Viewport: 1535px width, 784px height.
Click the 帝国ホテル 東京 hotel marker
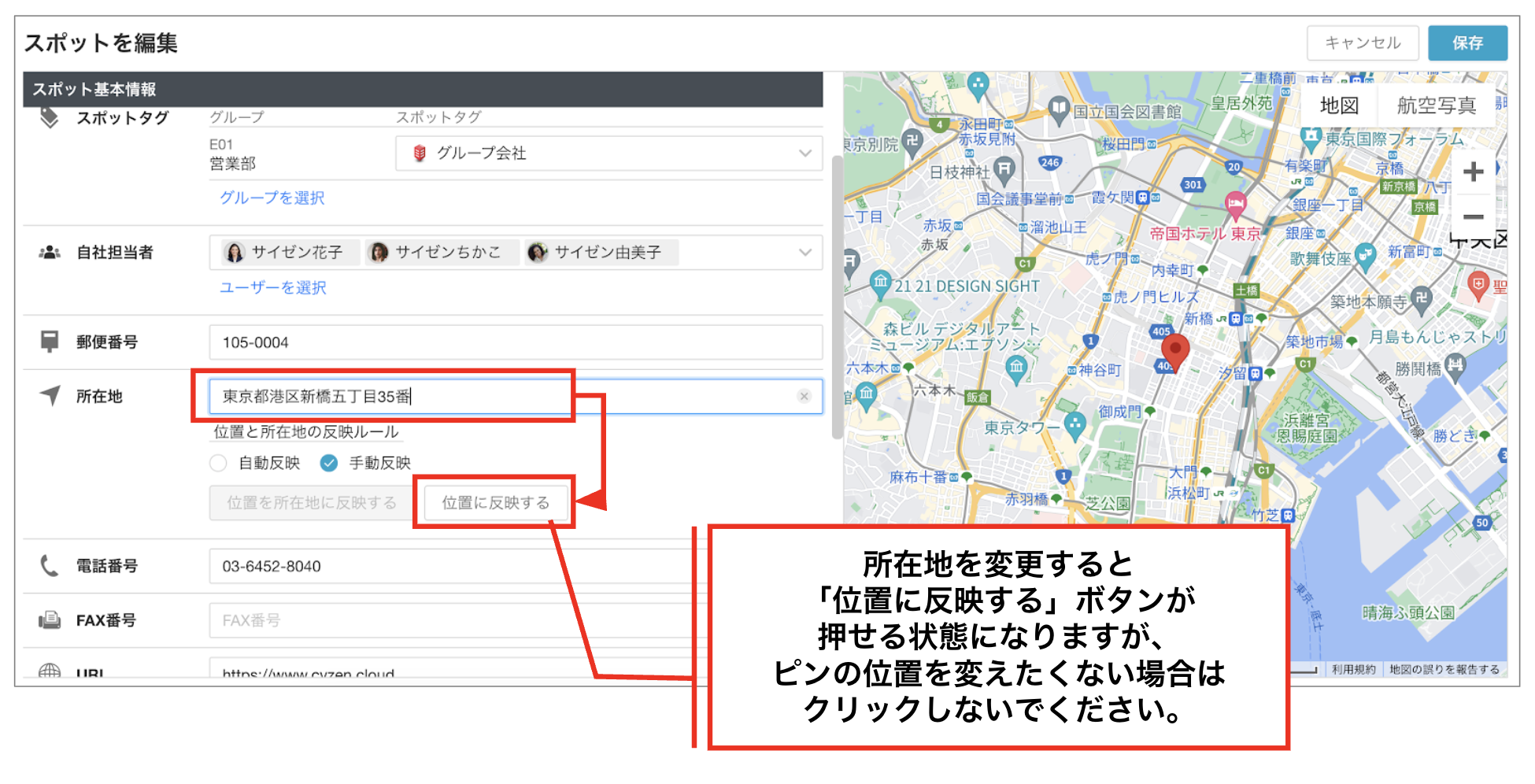click(1235, 205)
